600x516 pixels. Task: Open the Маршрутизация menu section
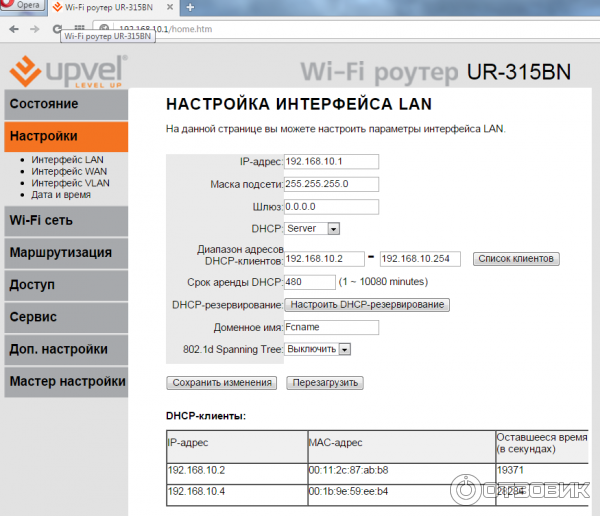click(x=66, y=253)
